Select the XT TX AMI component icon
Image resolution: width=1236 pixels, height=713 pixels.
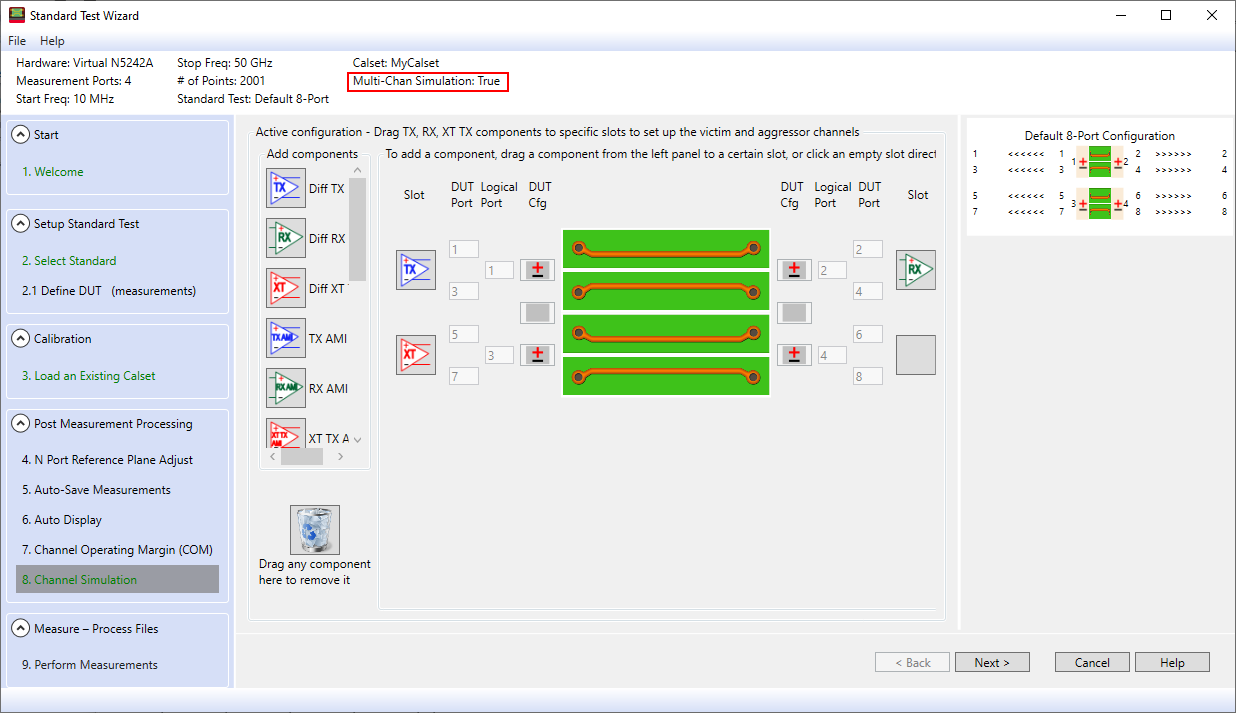tap(286, 433)
